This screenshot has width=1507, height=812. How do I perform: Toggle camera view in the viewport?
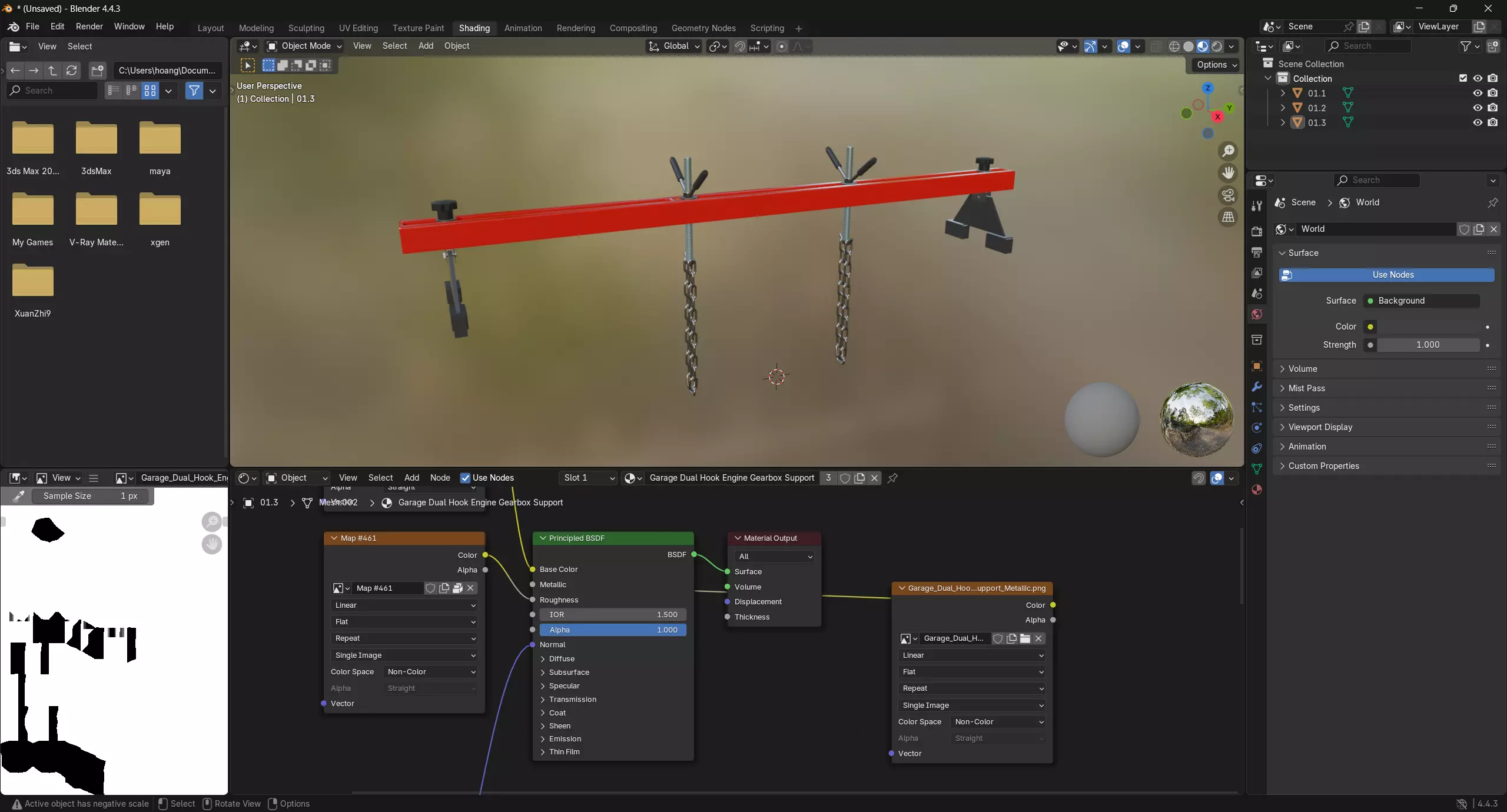1228,195
